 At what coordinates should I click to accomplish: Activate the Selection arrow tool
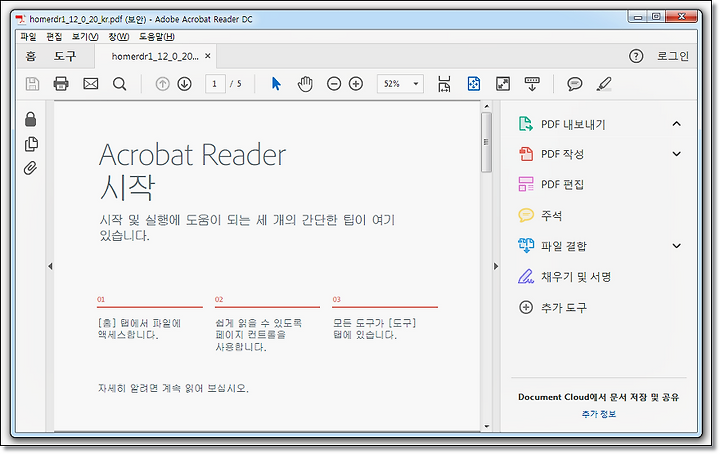(x=276, y=84)
